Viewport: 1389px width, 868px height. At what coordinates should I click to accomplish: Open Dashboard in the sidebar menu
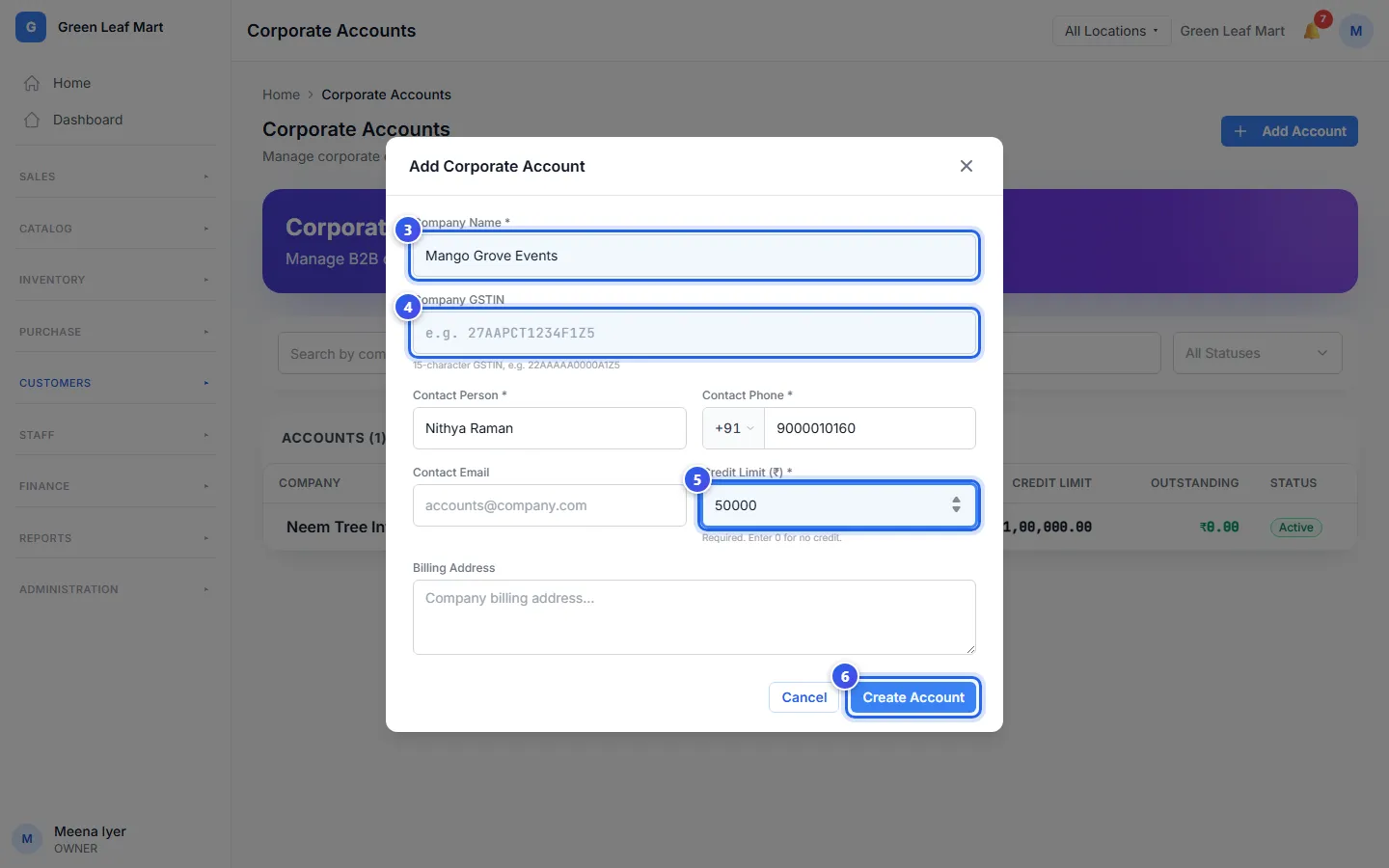click(x=116, y=120)
